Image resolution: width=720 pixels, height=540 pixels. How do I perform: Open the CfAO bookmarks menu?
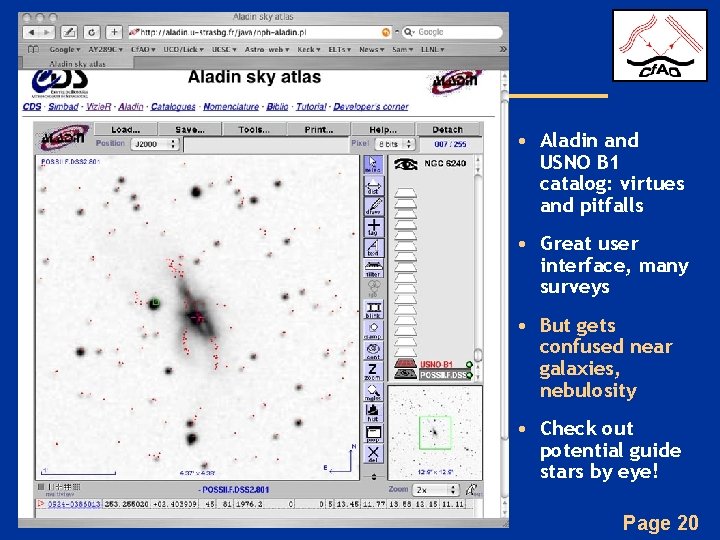tap(143, 50)
